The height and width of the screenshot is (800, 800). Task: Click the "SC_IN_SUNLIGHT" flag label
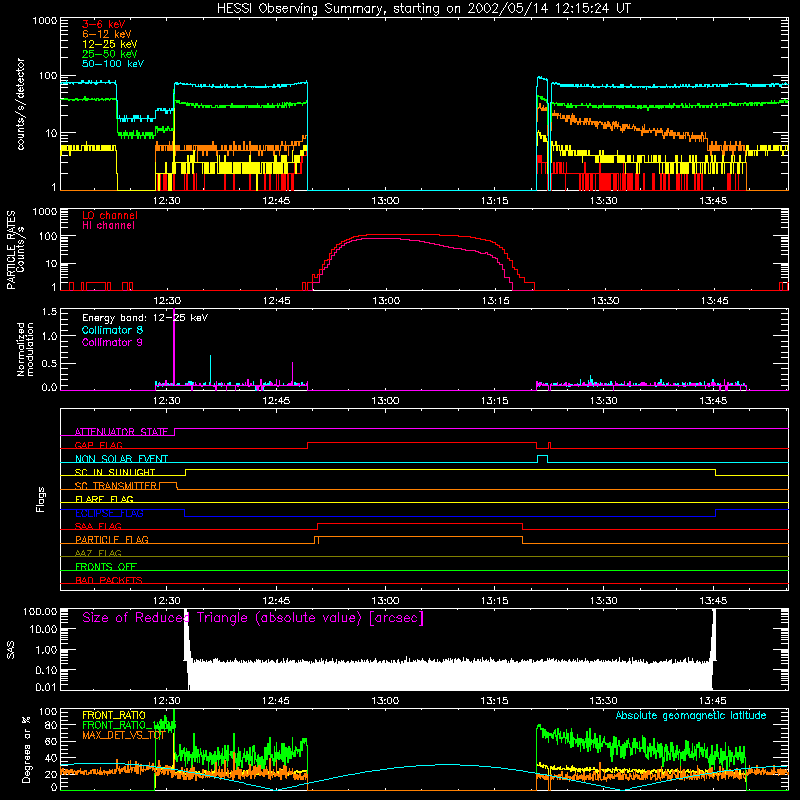click(114, 472)
